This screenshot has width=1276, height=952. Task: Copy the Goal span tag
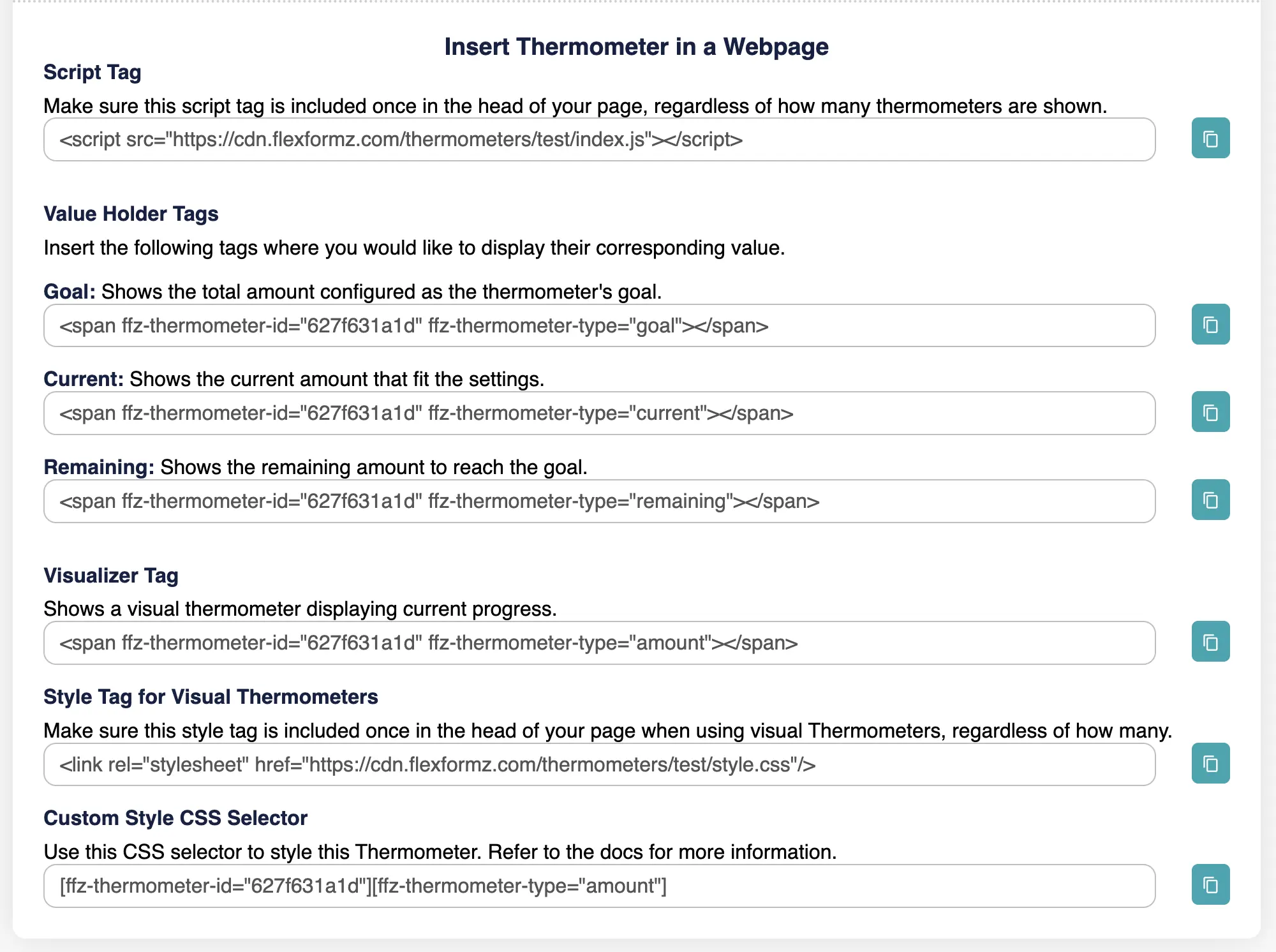(1210, 325)
